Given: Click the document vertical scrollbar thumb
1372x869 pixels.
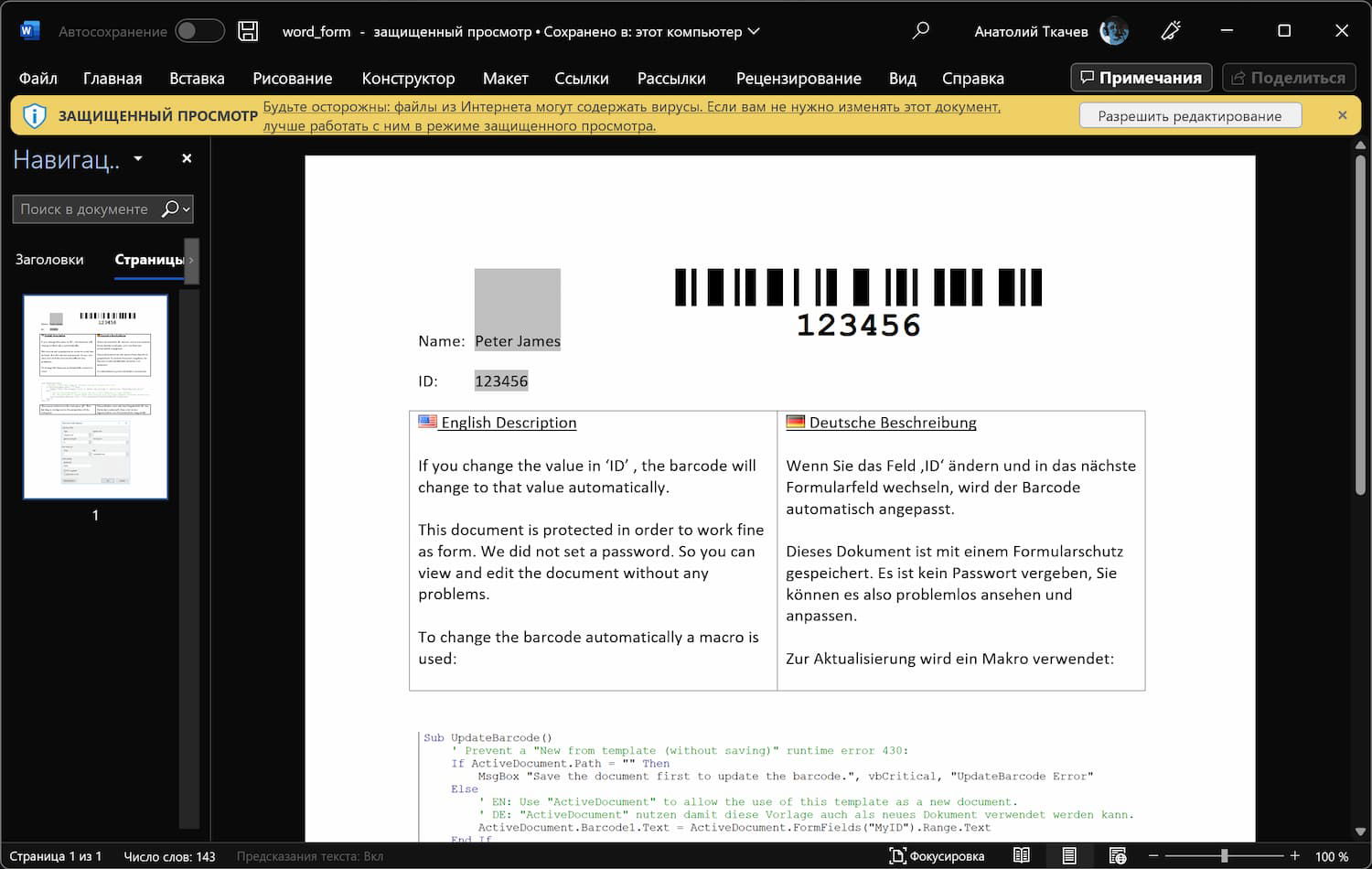Looking at the screenshot, I should point(1360,325).
